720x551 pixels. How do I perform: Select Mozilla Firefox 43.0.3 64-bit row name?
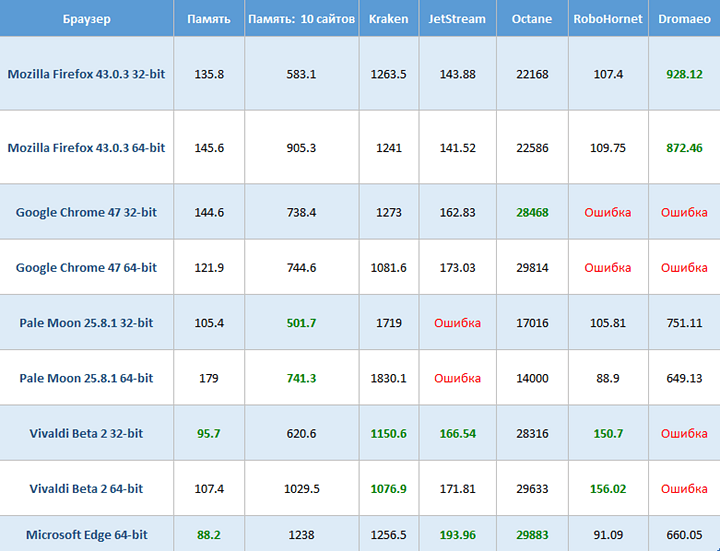click(x=86, y=148)
